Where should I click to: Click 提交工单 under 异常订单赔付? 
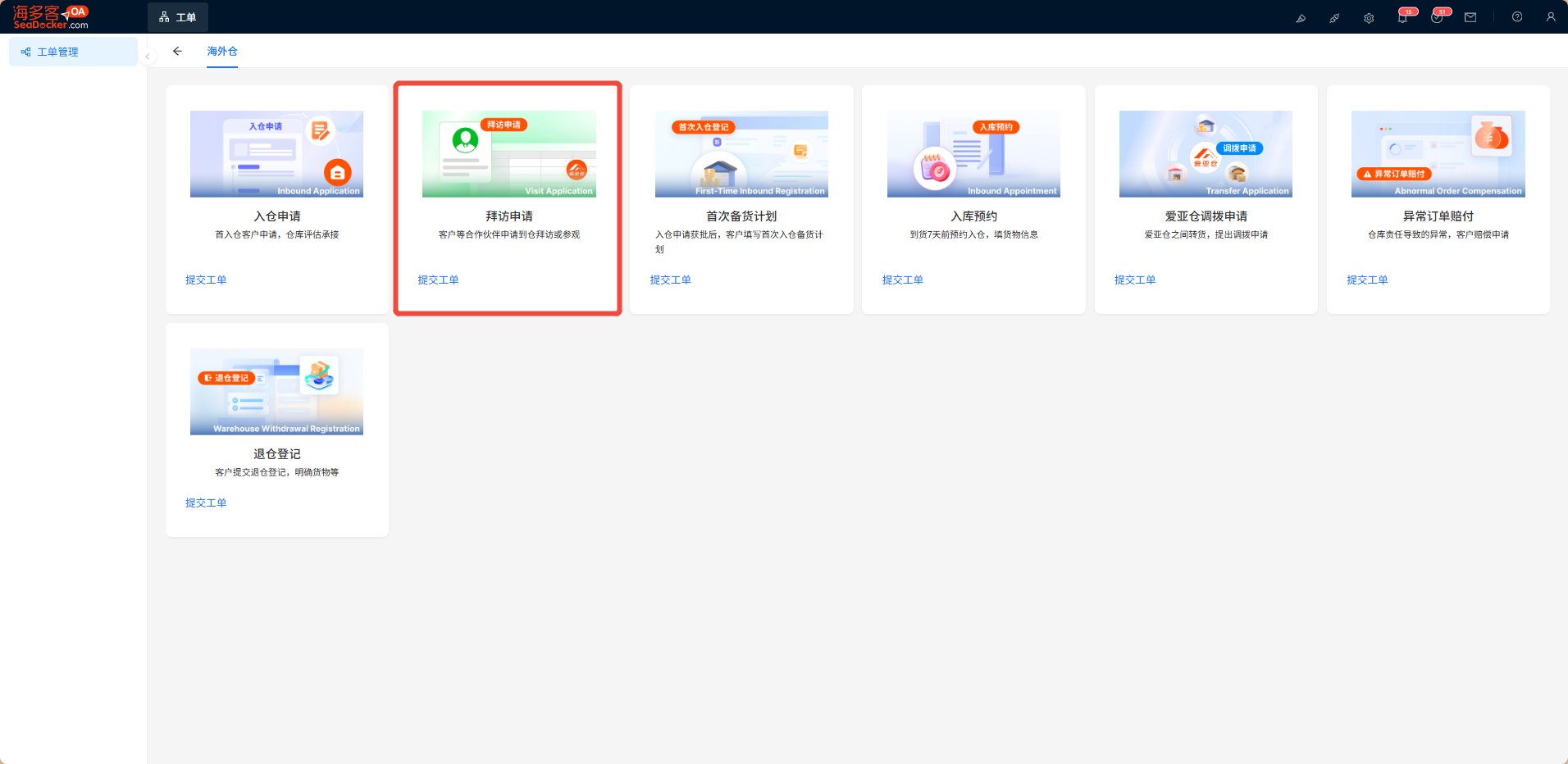coord(1367,280)
